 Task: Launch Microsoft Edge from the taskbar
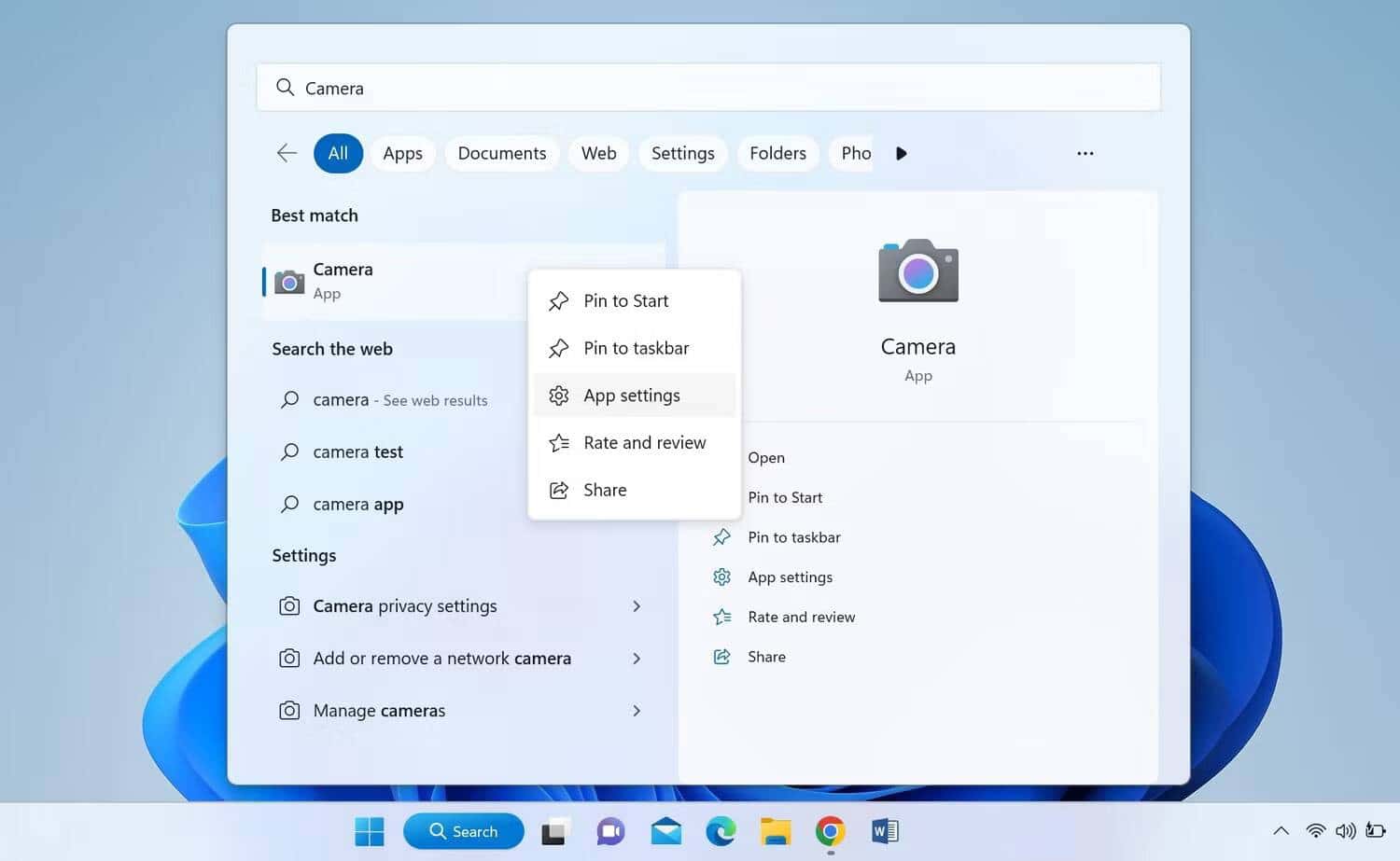pyautogui.click(x=720, y=830)
